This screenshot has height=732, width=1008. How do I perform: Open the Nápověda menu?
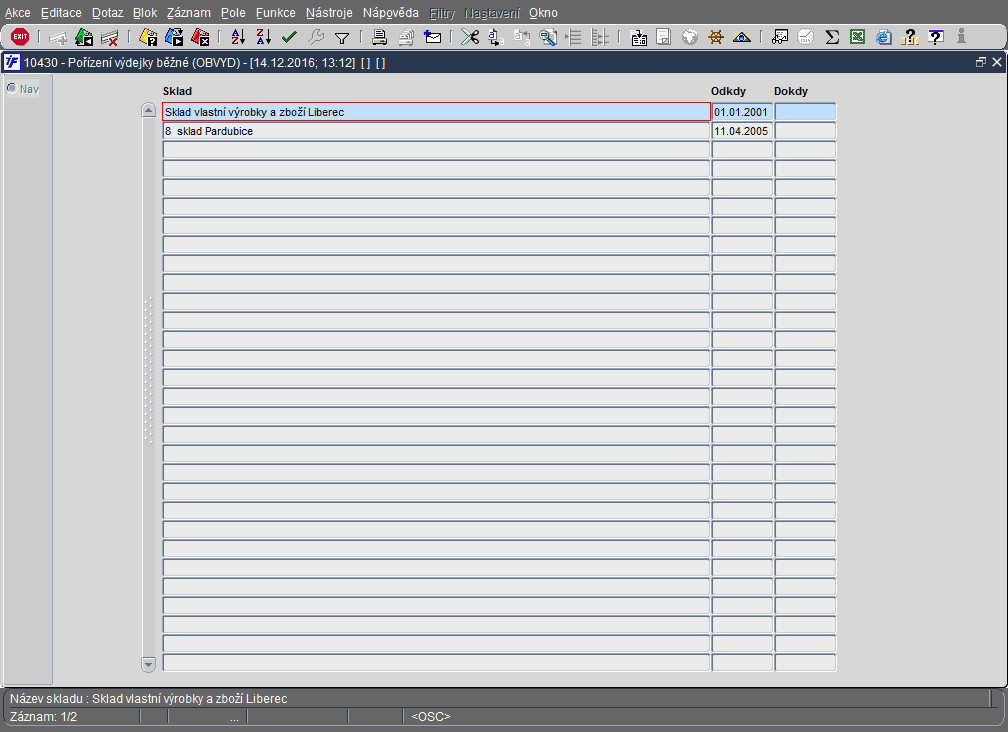point(390,13)
